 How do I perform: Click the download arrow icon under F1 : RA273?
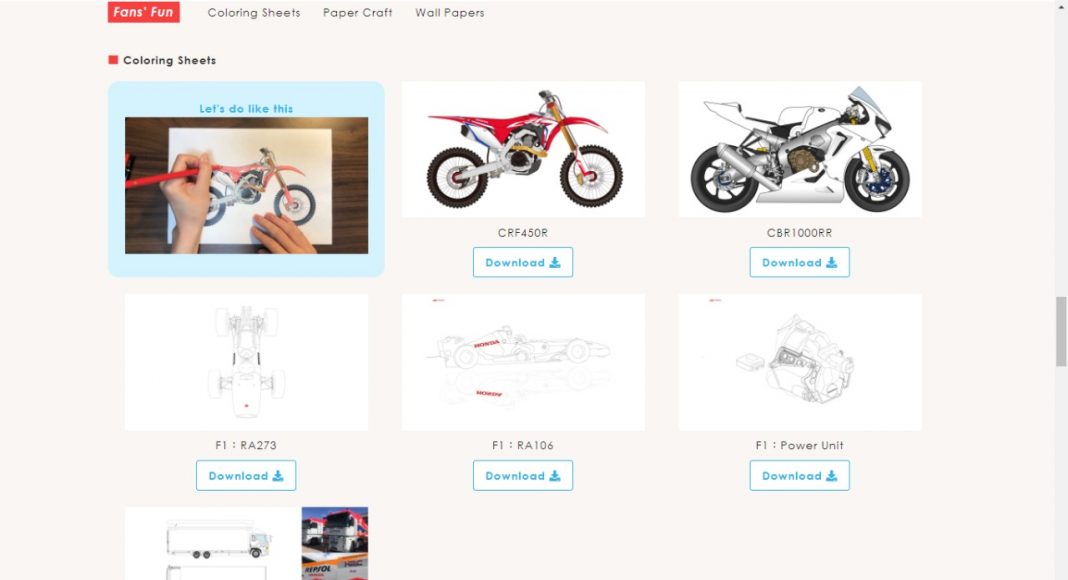tap(278, 476)
